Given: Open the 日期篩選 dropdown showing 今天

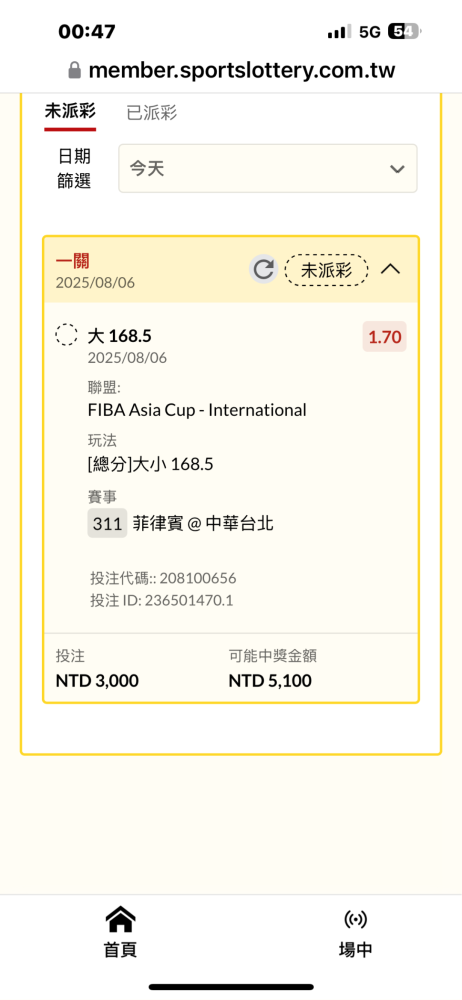Looking at the screenshot, I should tap(267, 168).
